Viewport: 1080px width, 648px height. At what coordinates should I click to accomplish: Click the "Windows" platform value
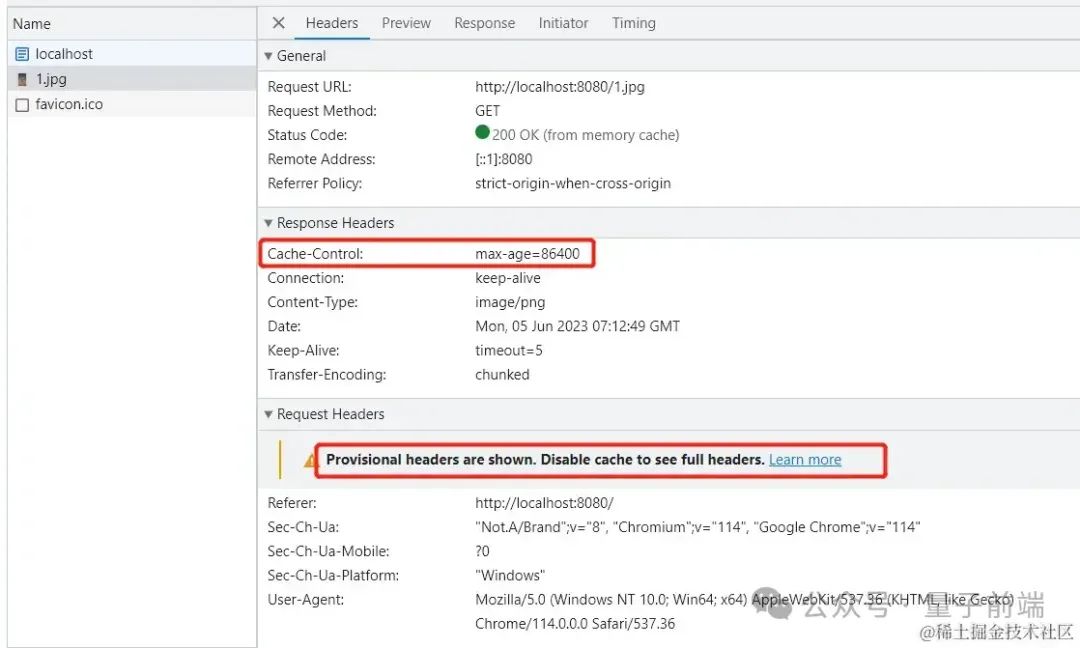(510, 575)
